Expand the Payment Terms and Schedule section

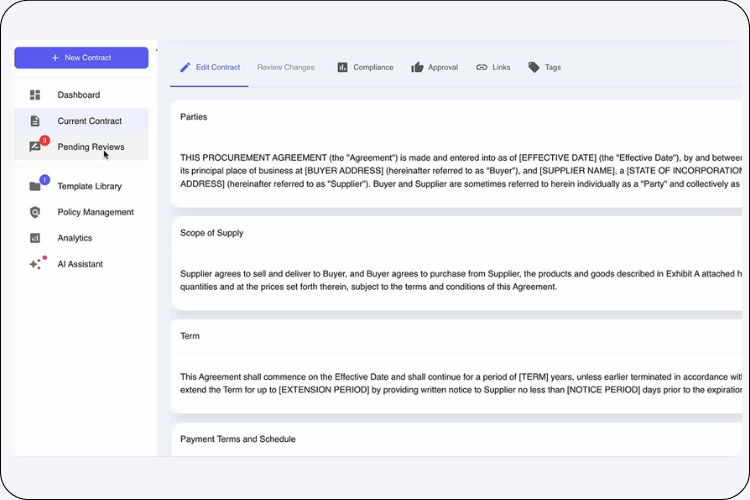point(237,439)
